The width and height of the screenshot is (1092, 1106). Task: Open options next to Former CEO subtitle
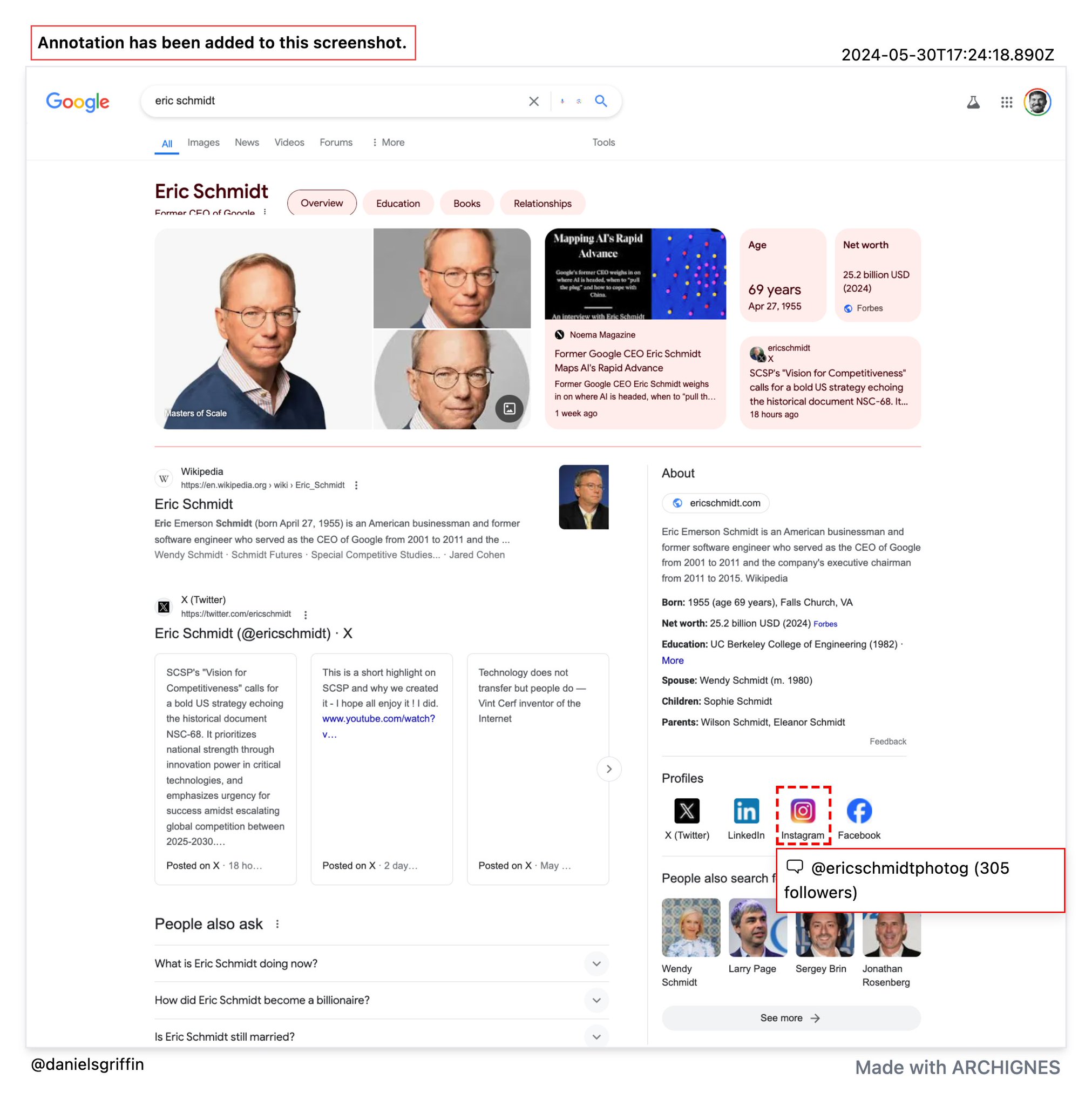[264, 212]
